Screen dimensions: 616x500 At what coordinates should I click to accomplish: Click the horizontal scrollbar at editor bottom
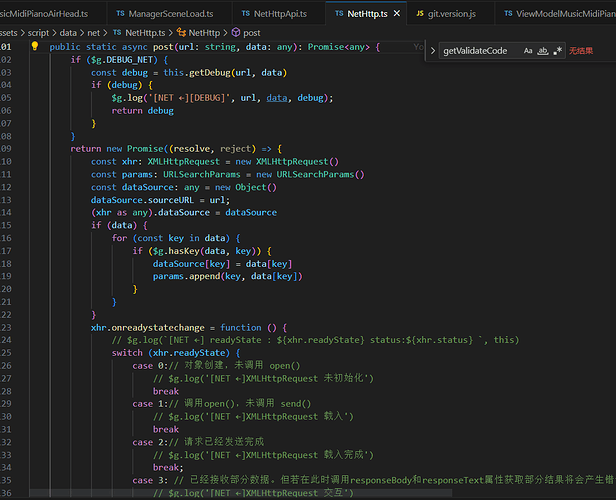240,492
